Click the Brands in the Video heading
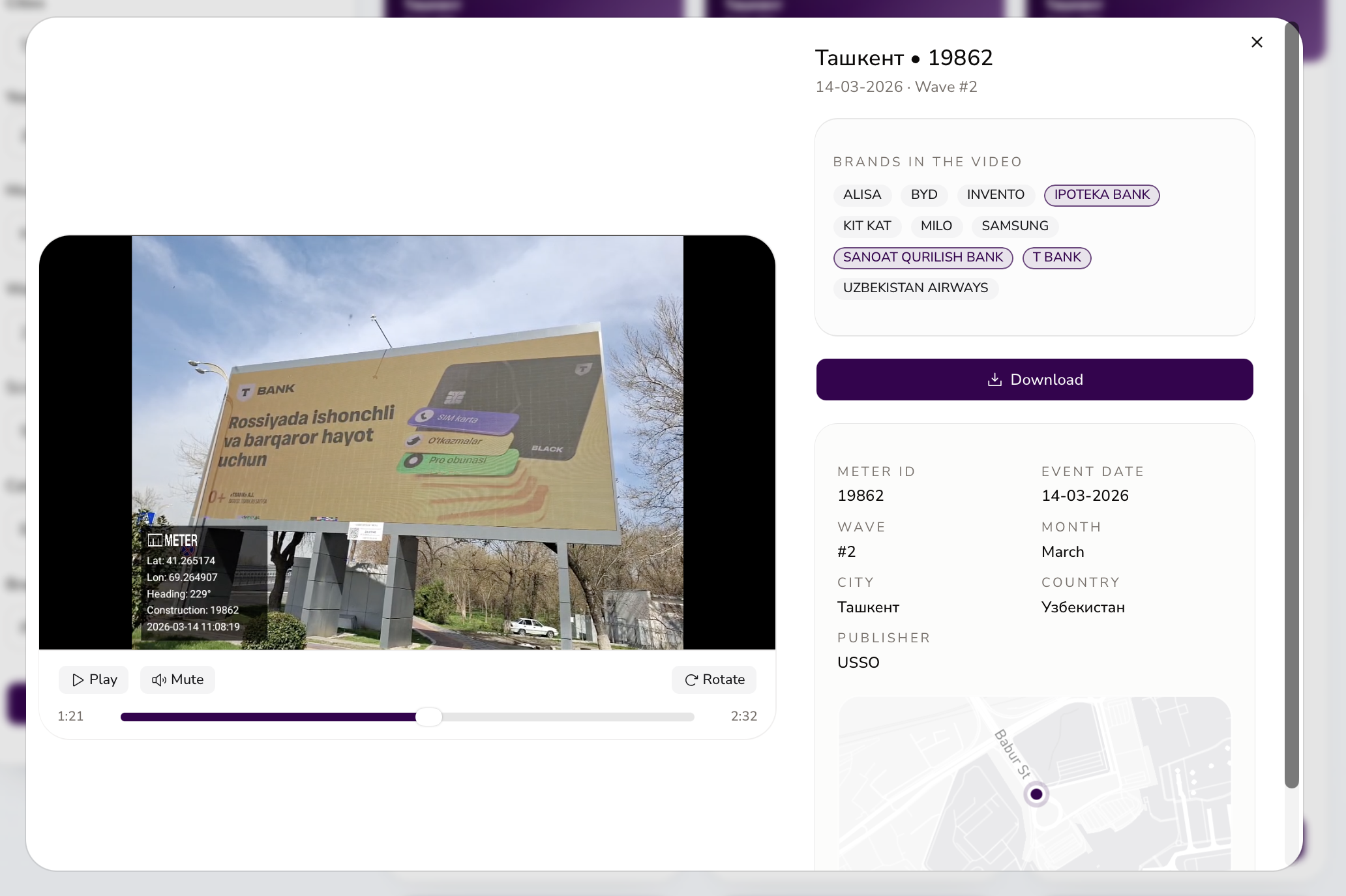Image resolution: width=1346 pixels, height=896 pixels. [x=927, y=162]
